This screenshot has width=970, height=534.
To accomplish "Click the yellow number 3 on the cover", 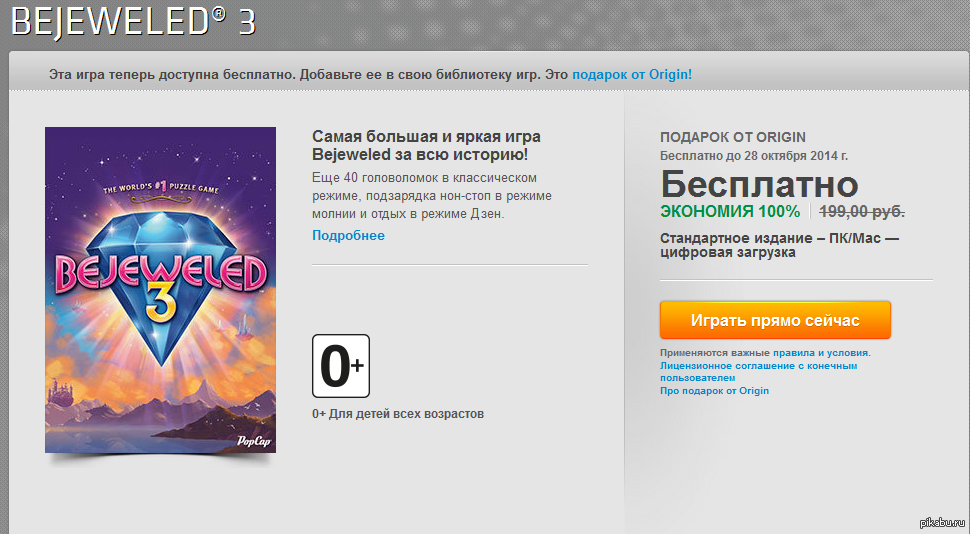I will point(161,304).
